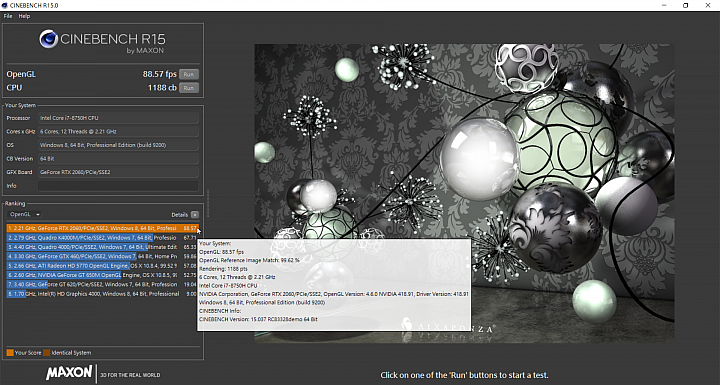The height and width of the screenshot is (385, 720).
Task: Open the OpenGL ranking type dropdown
Action: [24, 215]
